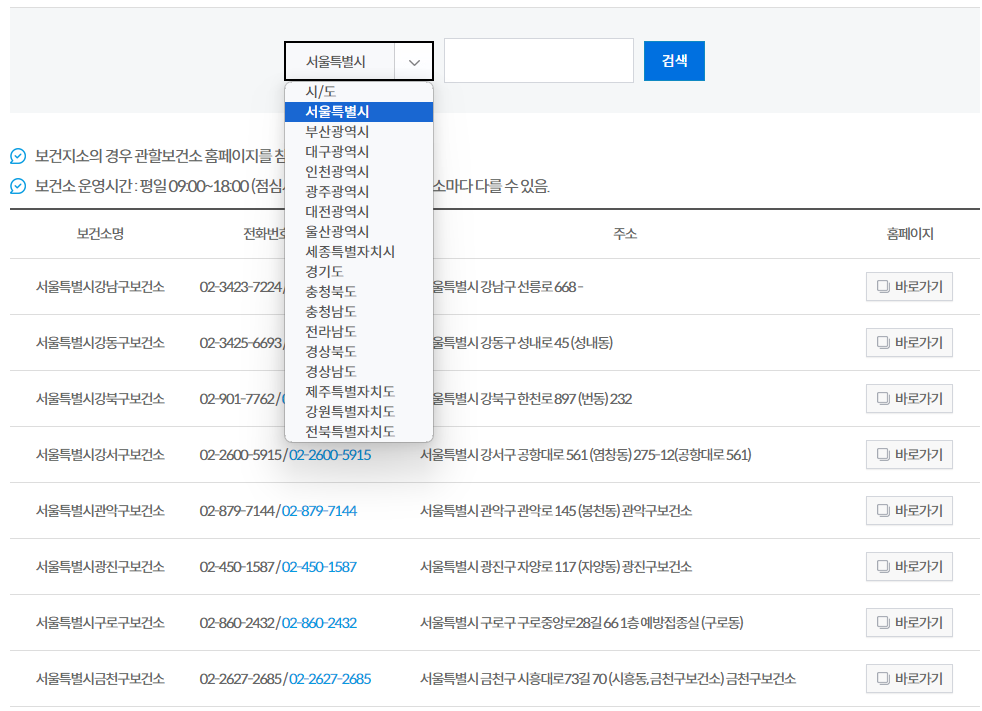
Task: Click the empty search input field
Action: click(x=538, y=60)
